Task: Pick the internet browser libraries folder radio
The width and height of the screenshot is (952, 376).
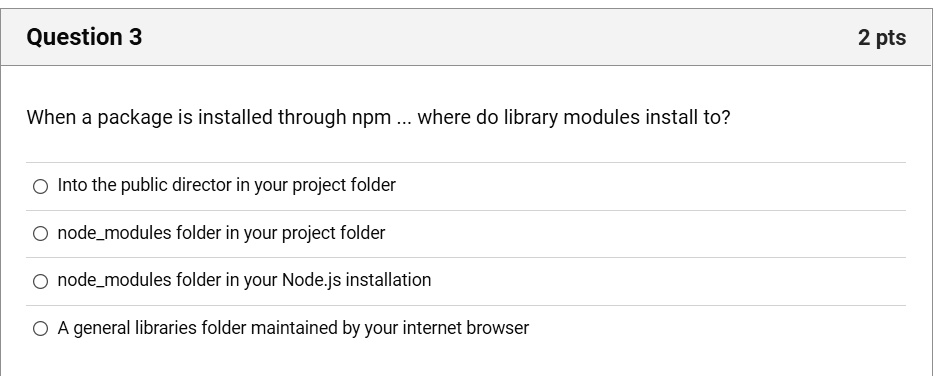Action: pos(40,329)
